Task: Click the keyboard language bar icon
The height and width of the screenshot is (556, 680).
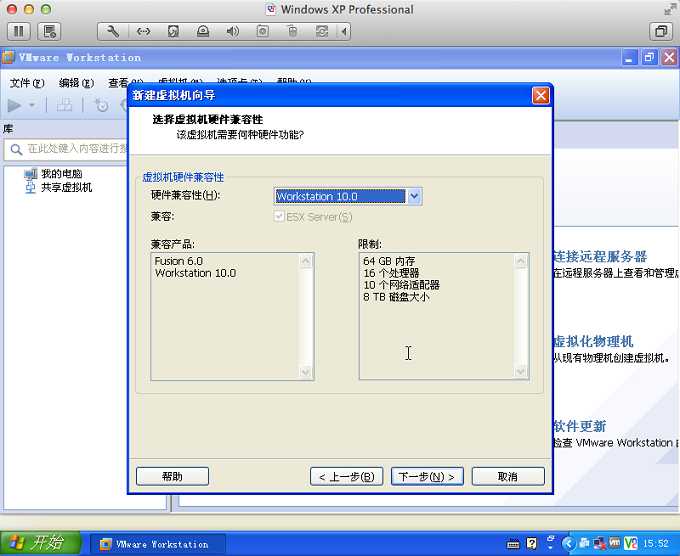Action: point(513,544)
